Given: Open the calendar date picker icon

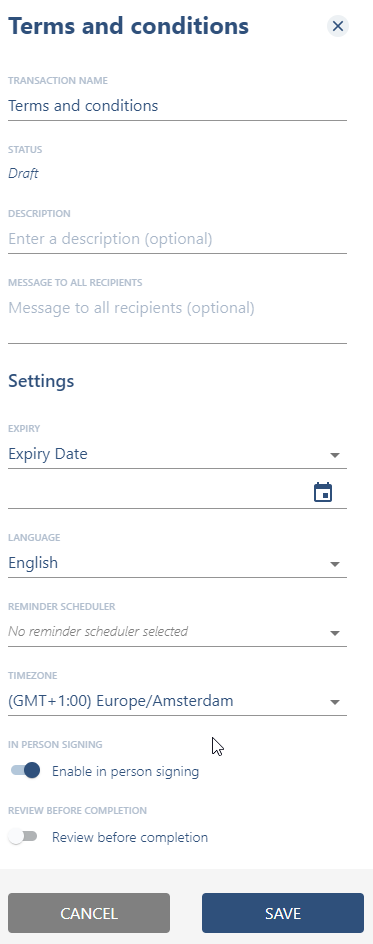Looking at the screenshot, I should point(323,492).
